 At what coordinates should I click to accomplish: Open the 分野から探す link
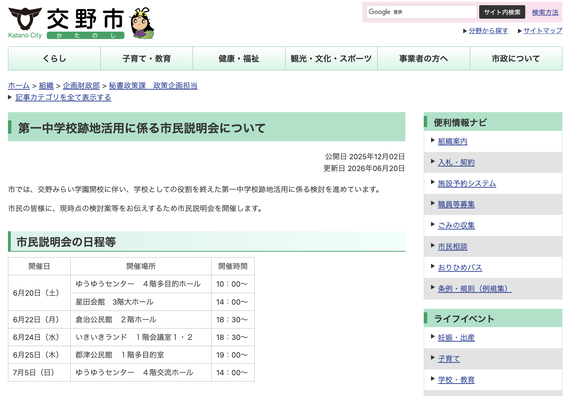pos(488,31)
